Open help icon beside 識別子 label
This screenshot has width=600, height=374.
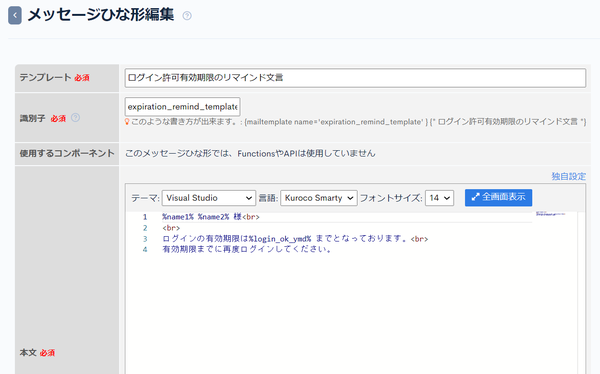[75, 118]
